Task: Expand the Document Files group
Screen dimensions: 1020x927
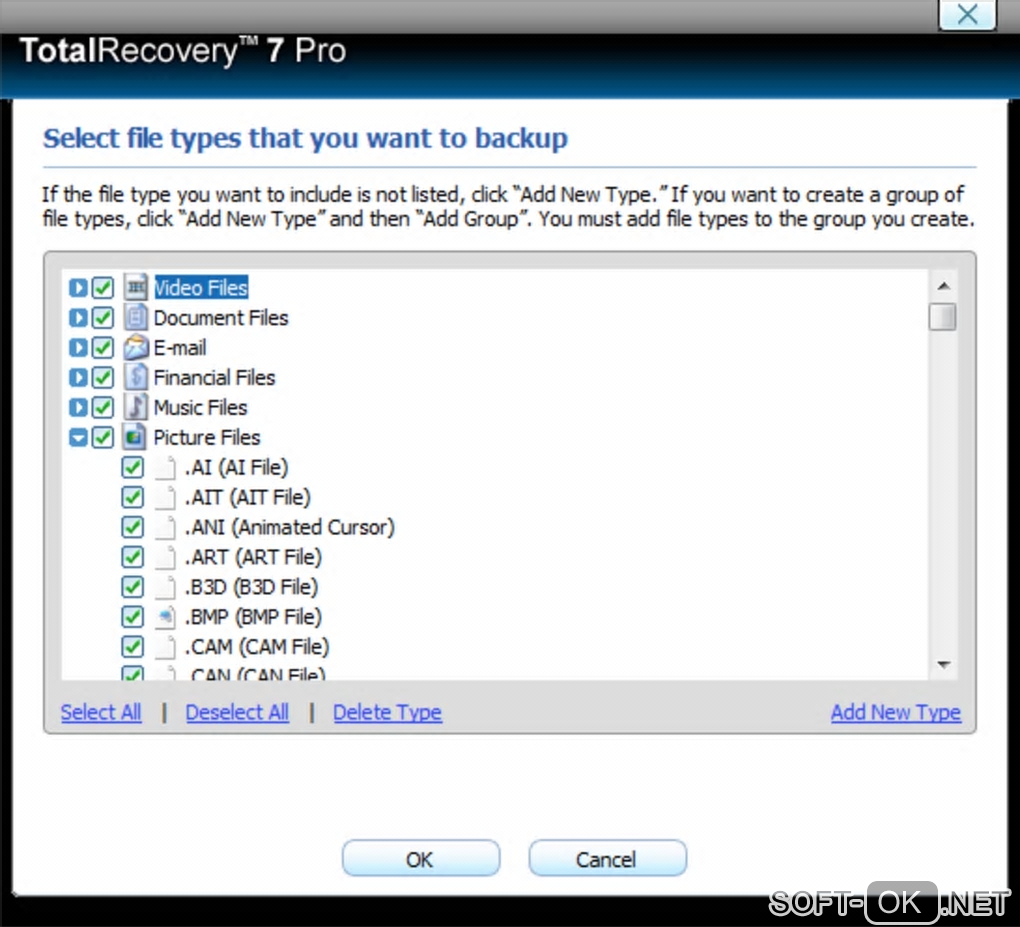Action: click(x=78, y=317)
